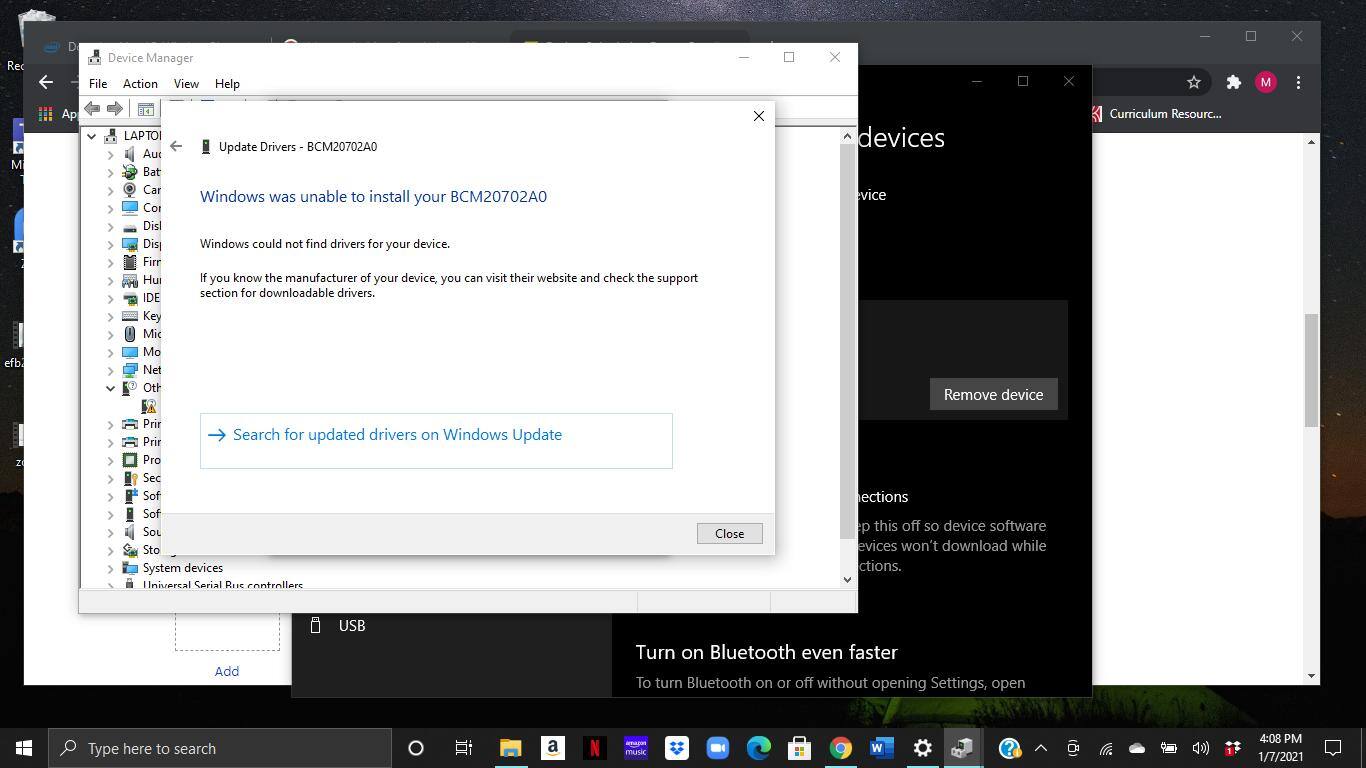
Task: Open the Action menu in Device Manager
Action: [140, 84]
